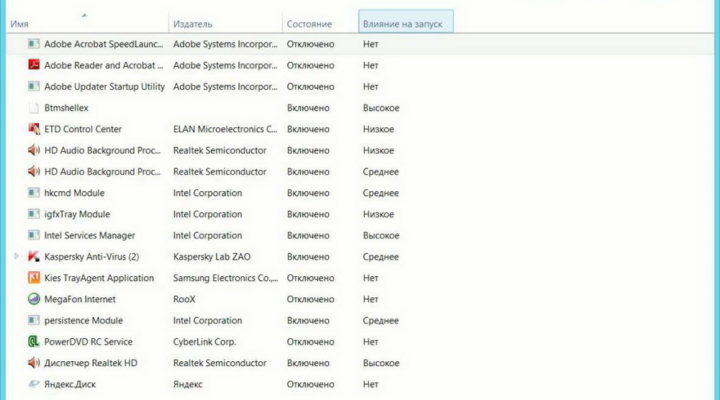Select the PowerDVD RC Service entry
The width and height of the screenshot is (720, 400).
(88, 342)
